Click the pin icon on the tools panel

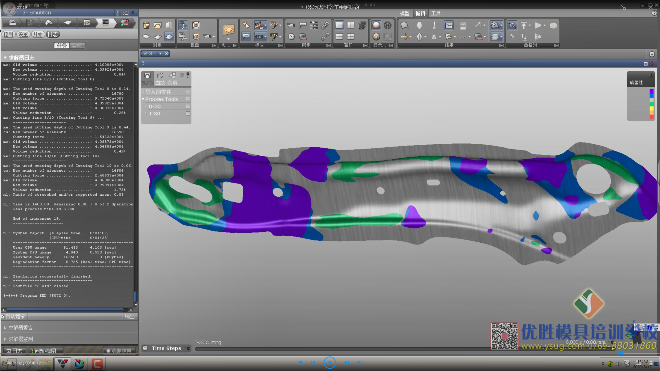click(188, 75)
